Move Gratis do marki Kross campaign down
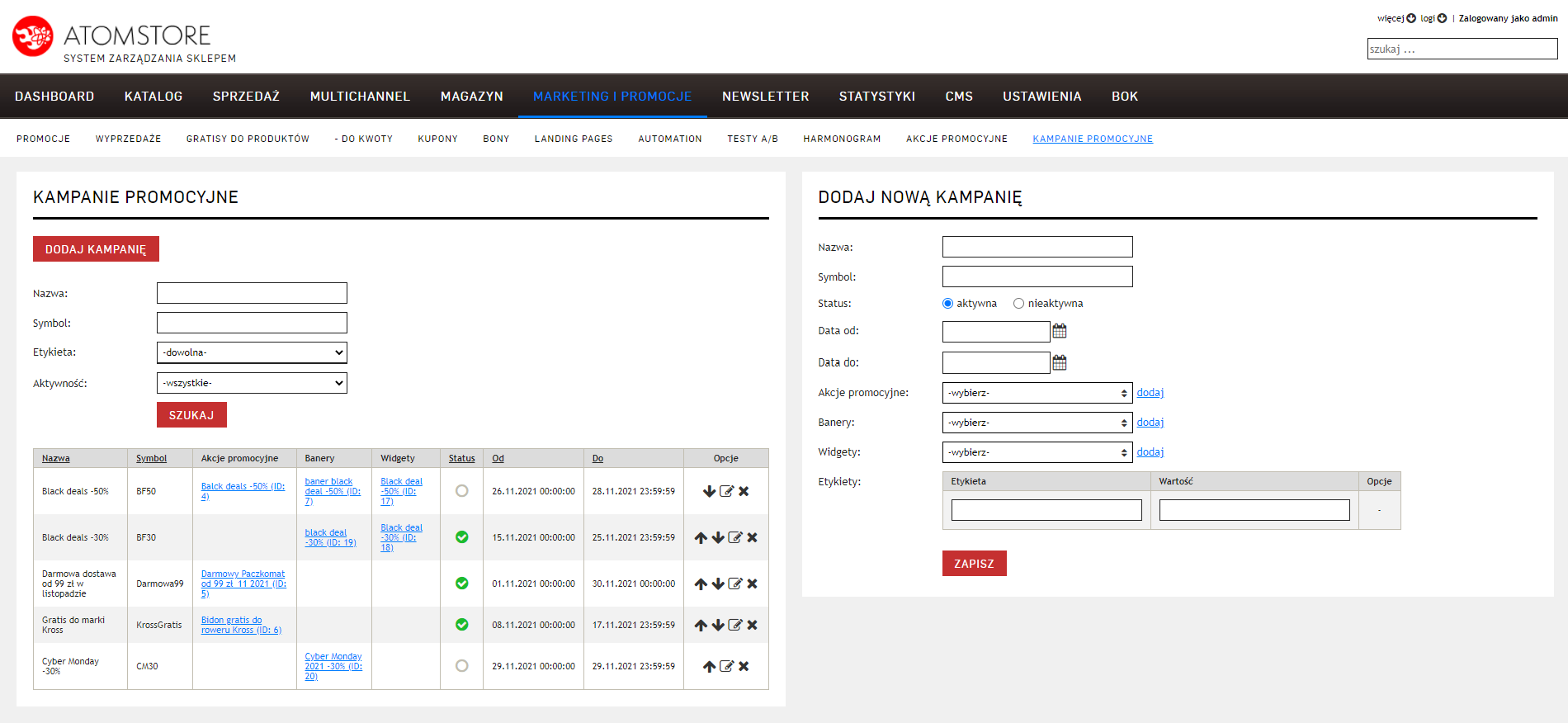Image resolution: width=1568 pixels, height=723 pixels. pyautogui.click(x=718, y=625)
